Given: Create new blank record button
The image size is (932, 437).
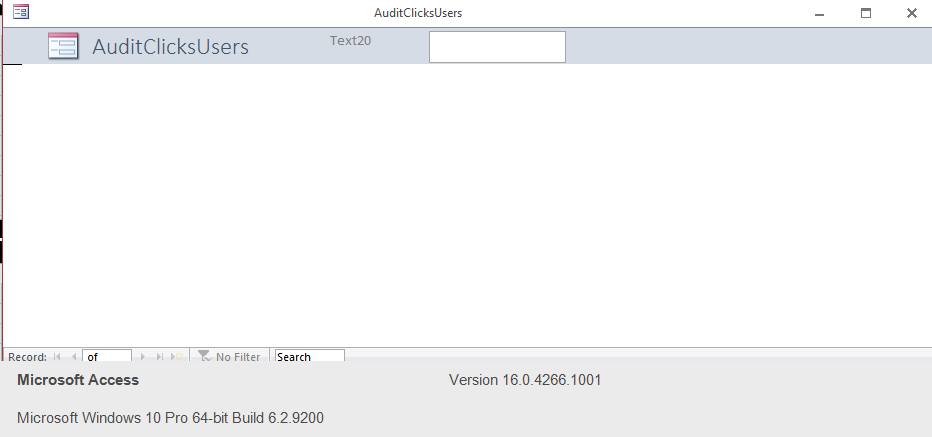Looking at the screenshot, I should [x=177, y=357].
